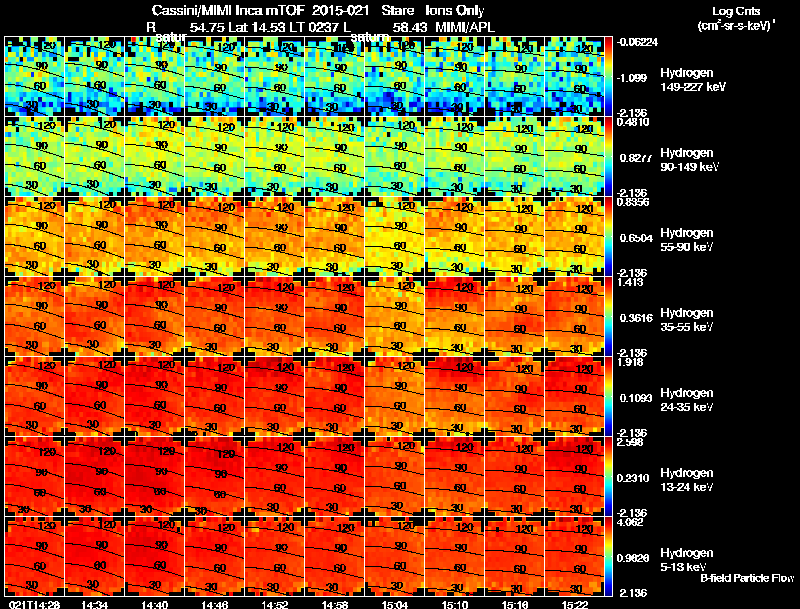Click the Log Cnts units heading
Screen dimensions: 800x609
coord(736,11)
